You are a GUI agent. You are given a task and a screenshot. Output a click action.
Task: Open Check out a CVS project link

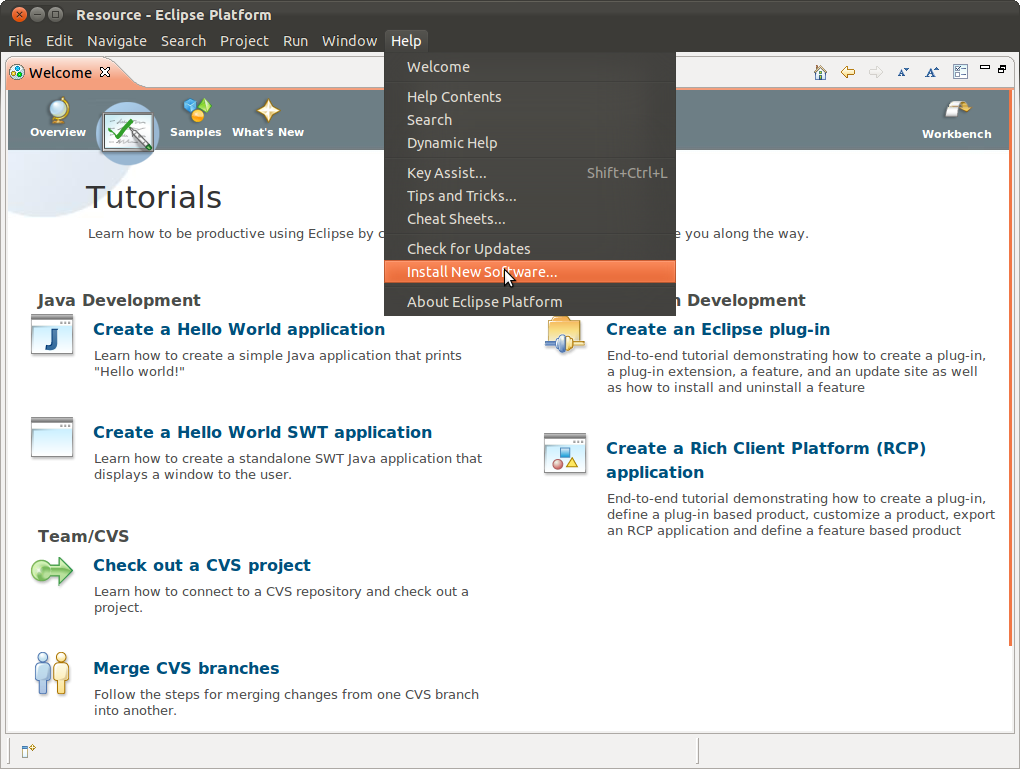(x=202, y=565)
